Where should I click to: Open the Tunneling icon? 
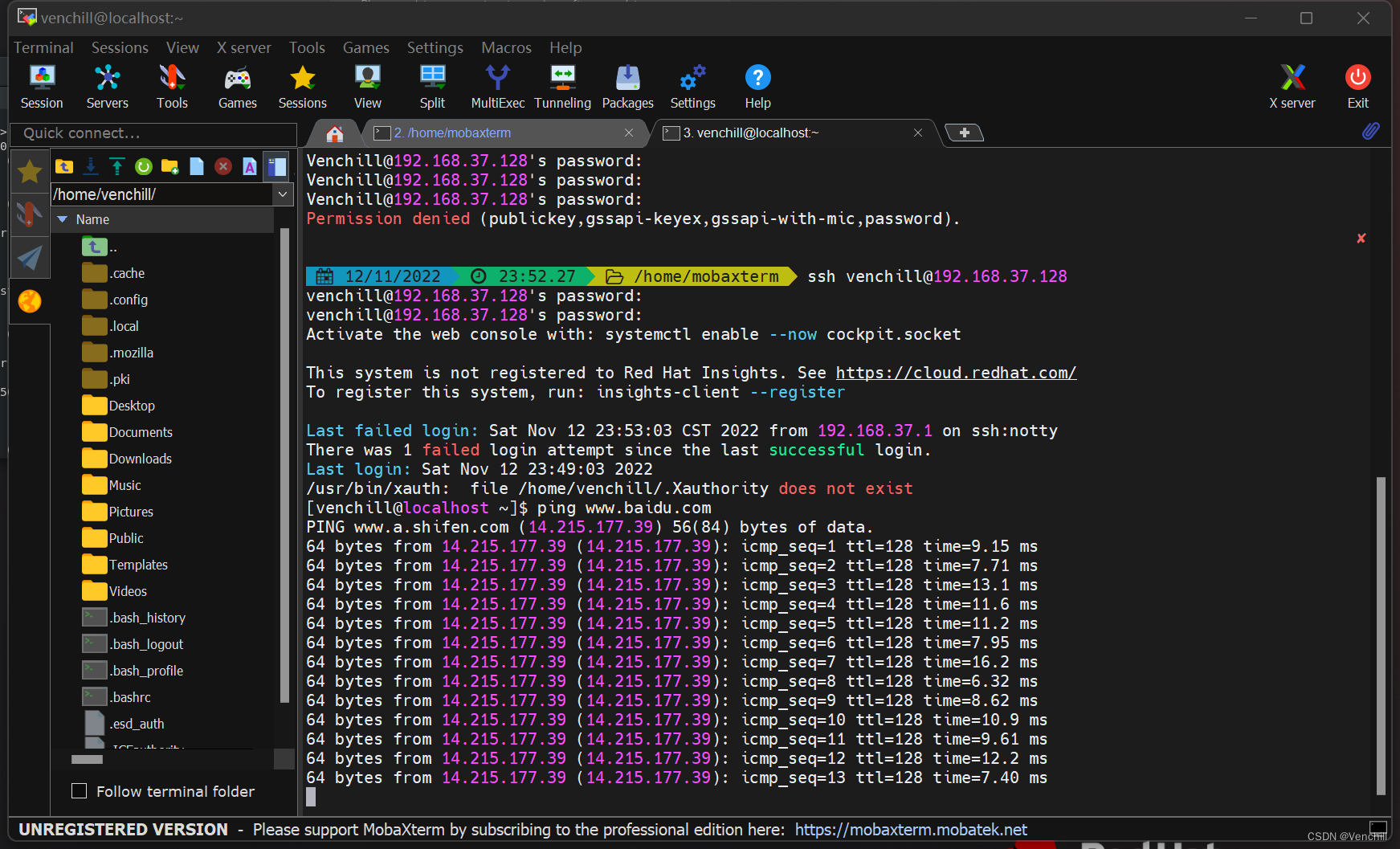click(563, 87)
